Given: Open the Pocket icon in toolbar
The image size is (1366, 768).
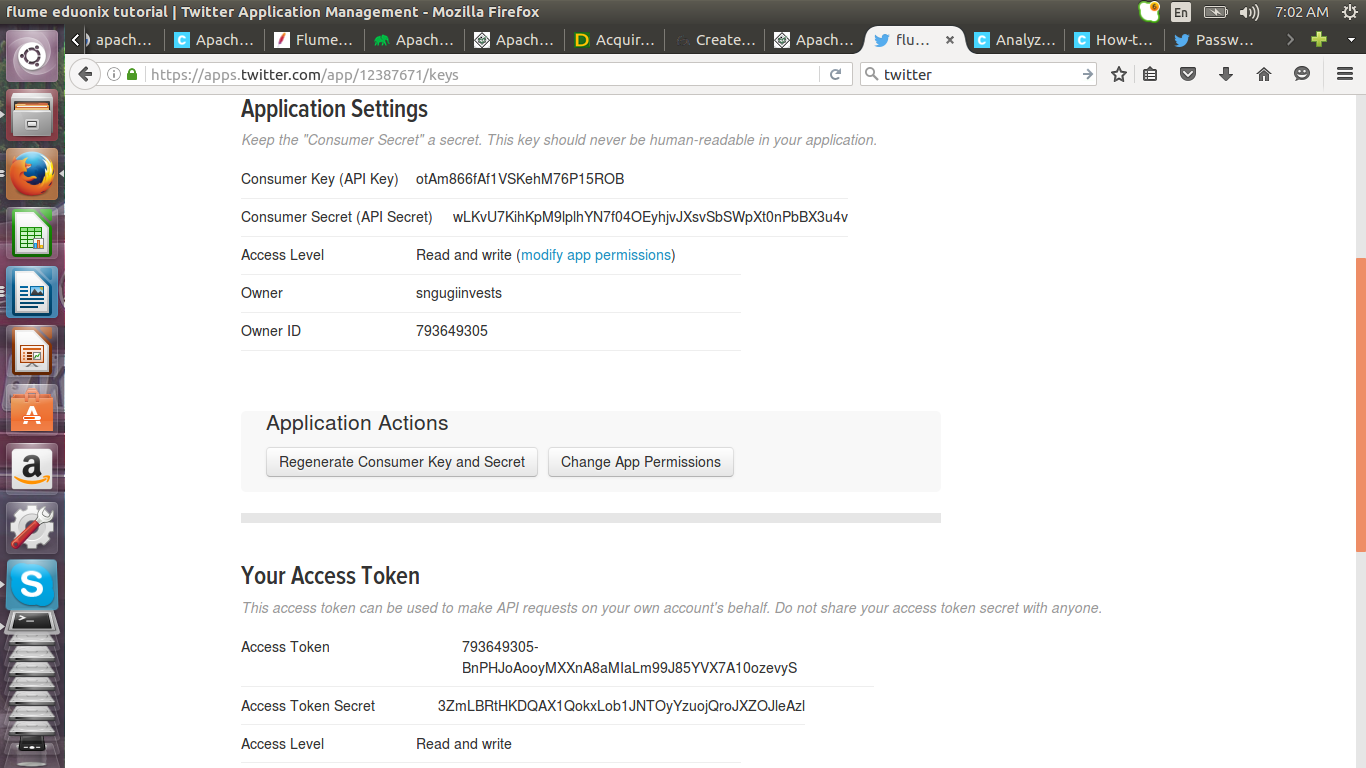Looking at the screenshot, I should 1188,74.
